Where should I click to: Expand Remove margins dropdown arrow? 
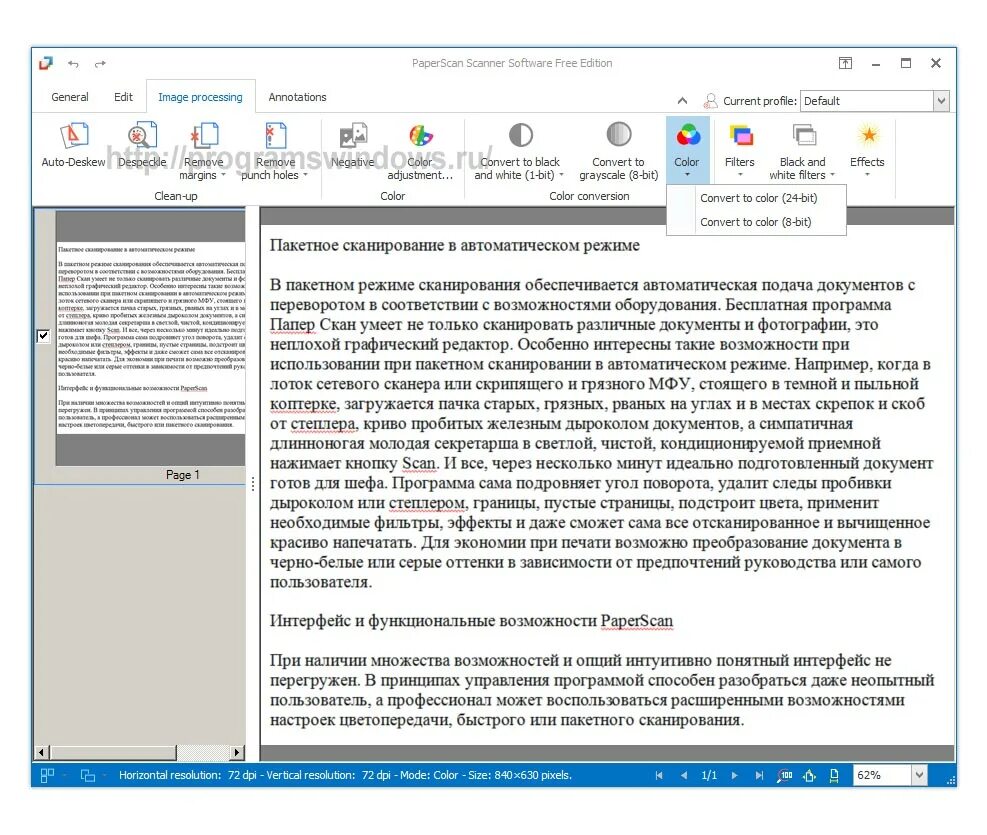click(x=223, y=175)
